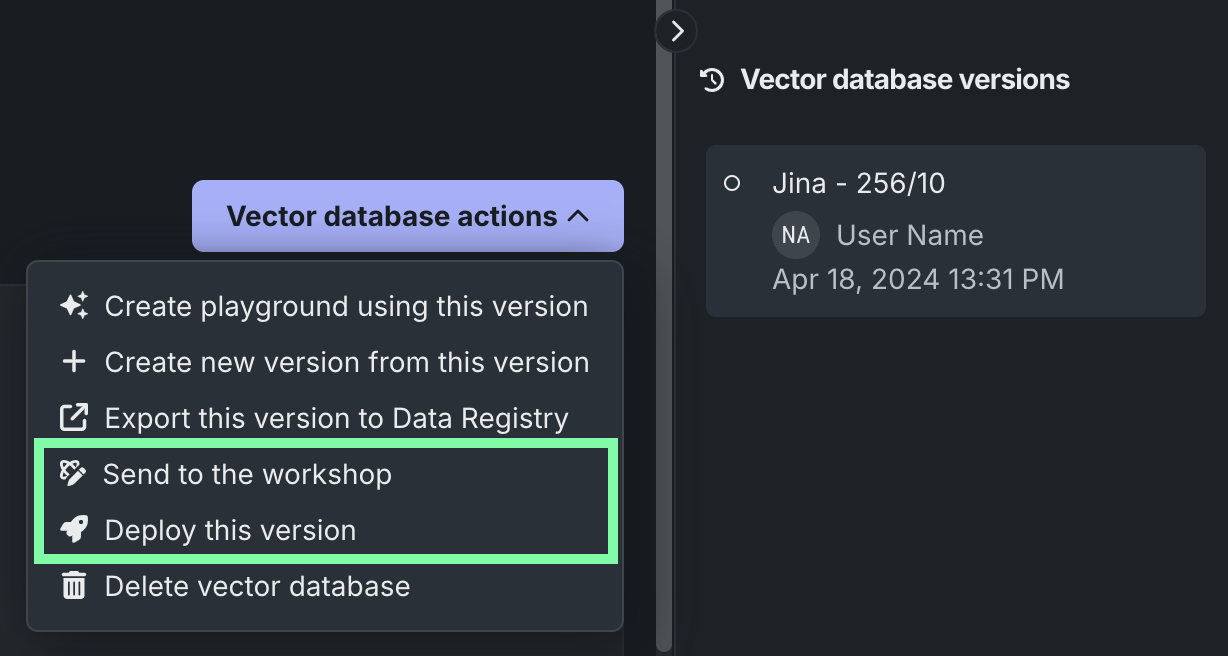Collapse the versions panel with the arrow toggle

(677, 31)
